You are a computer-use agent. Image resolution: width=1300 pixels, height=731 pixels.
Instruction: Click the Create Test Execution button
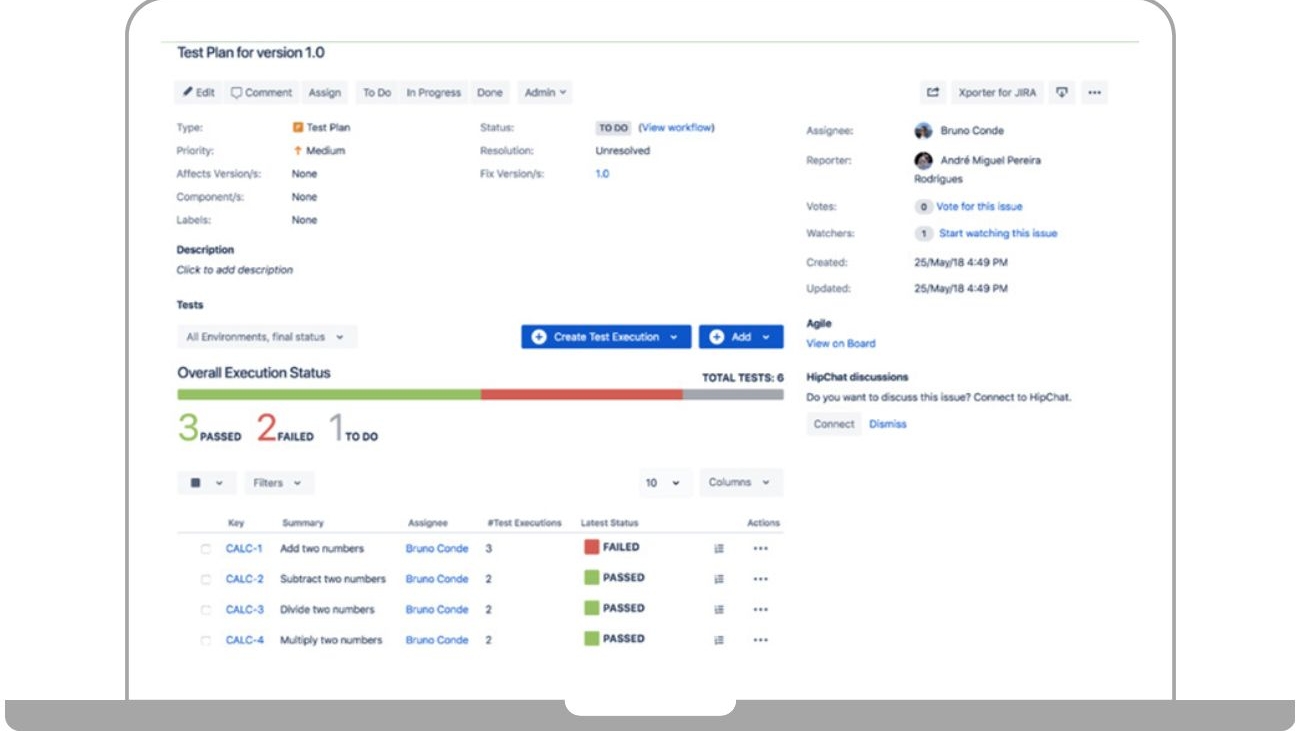click(x=606, y=338)
